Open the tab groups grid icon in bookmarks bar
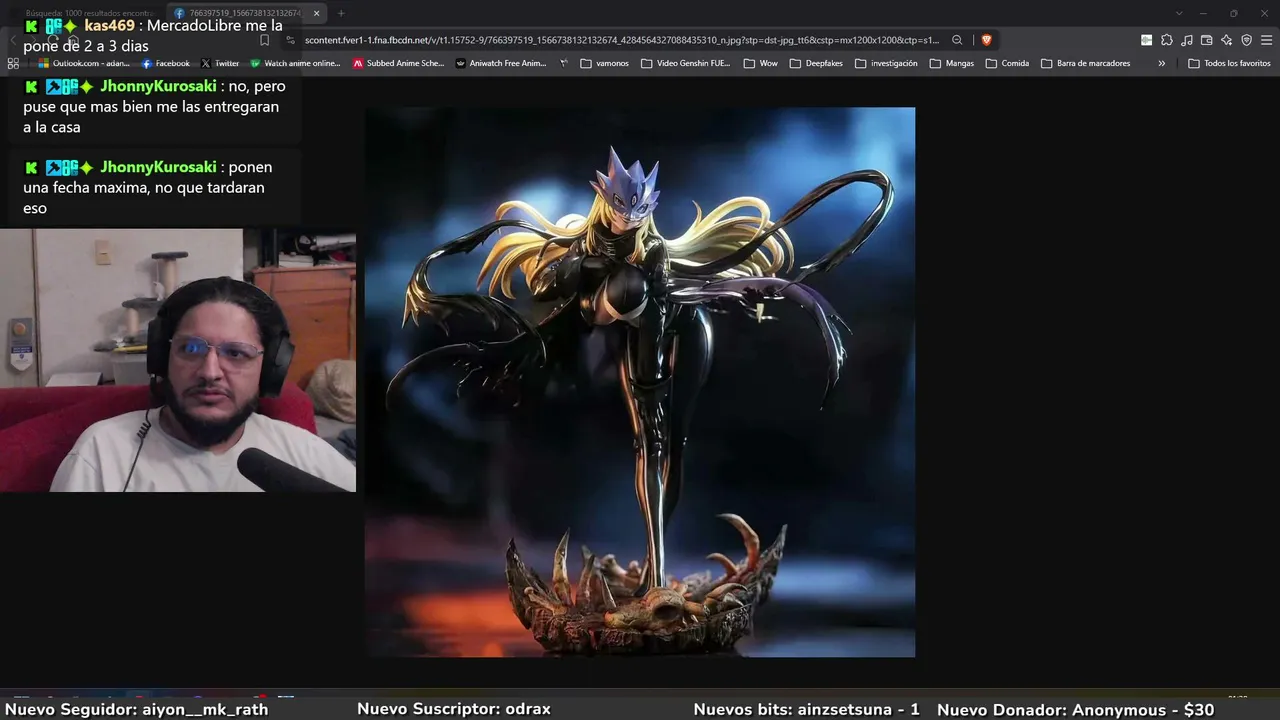Image resolution: width=1280 pixels, height=720 pixels. (x=13, y=63)
